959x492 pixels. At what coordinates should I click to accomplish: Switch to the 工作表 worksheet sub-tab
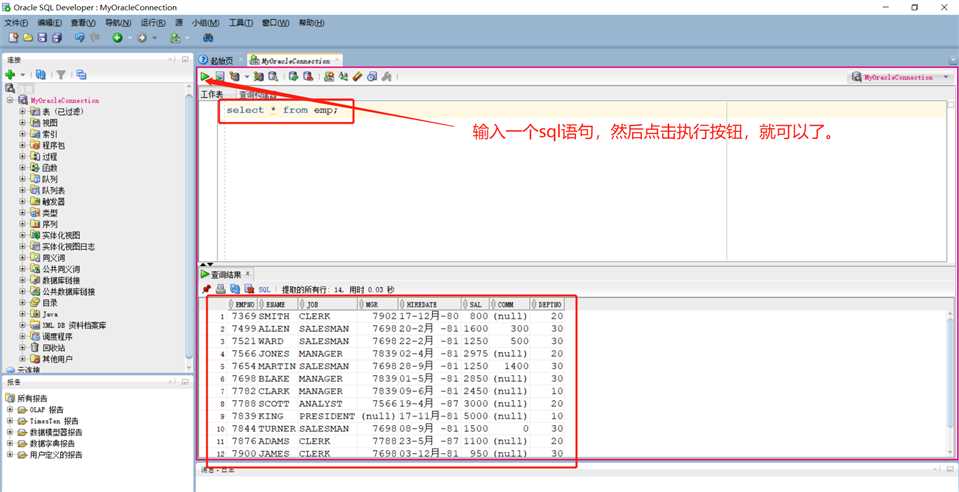pyautogui.click(x=212, y=95)
